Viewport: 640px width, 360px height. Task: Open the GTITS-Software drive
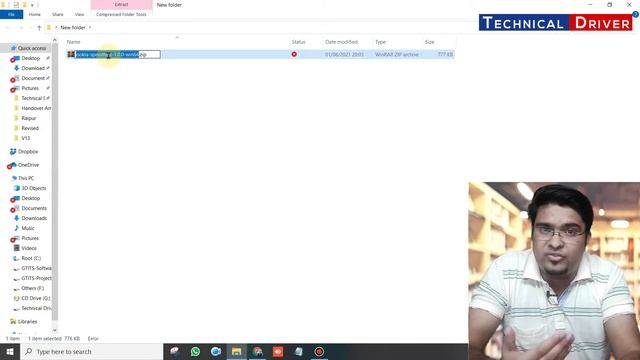coord(36,268)
